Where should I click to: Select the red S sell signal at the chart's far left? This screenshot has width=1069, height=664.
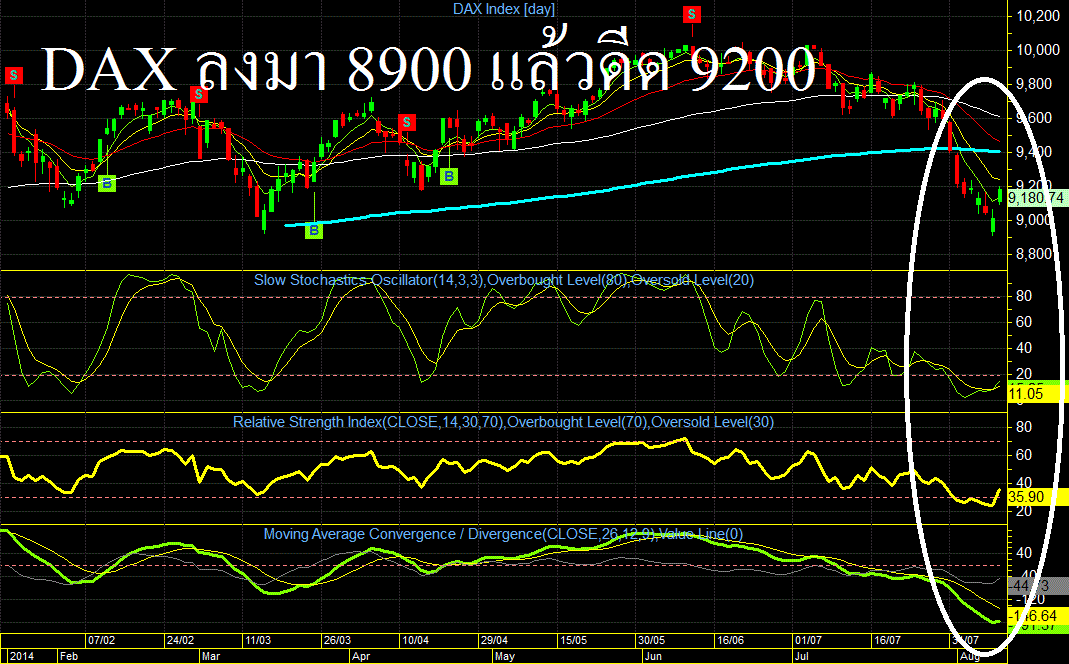(14, 76)
